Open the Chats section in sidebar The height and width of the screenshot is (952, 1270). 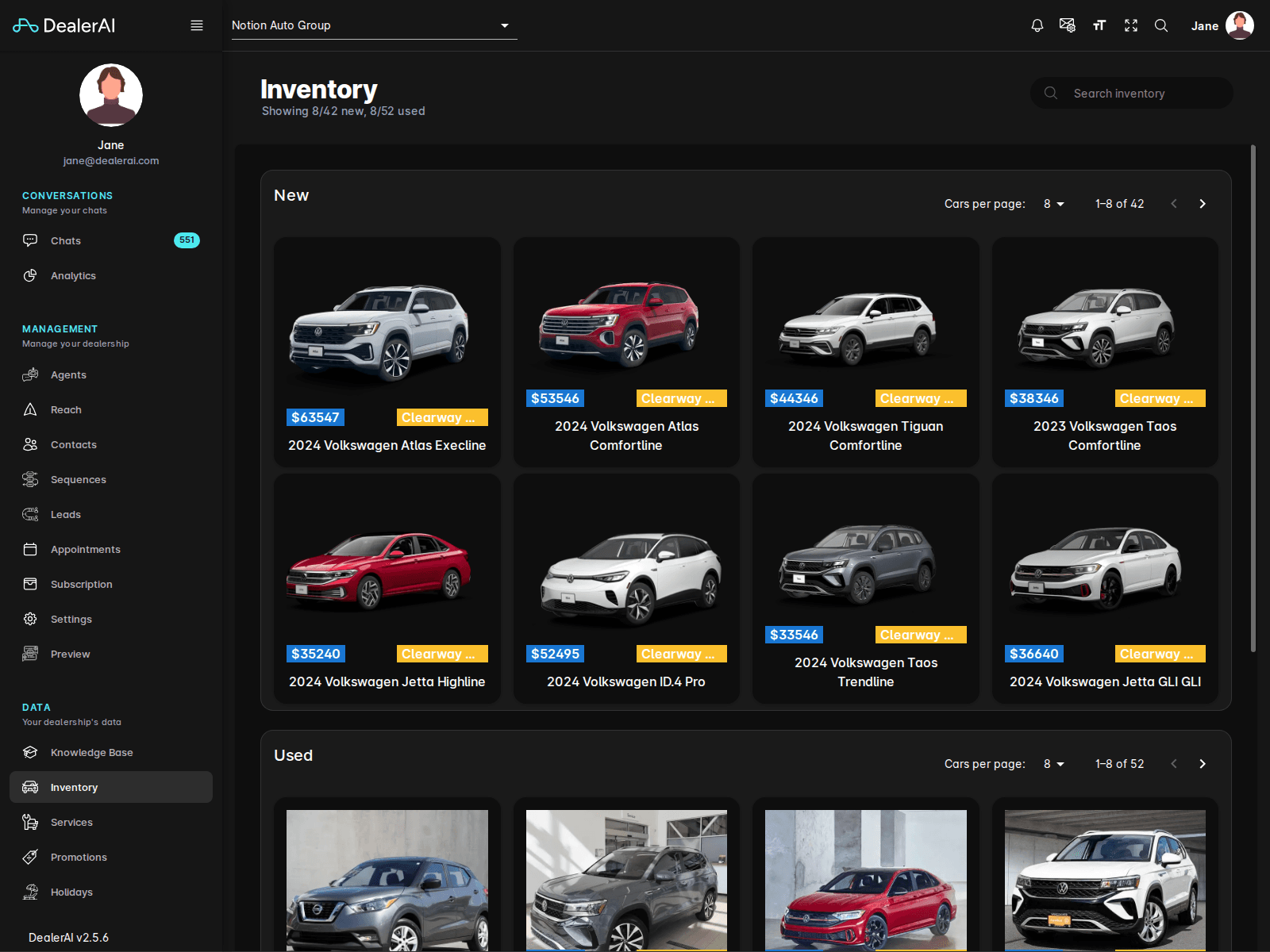pyautogui.click(x=65, y=240)
